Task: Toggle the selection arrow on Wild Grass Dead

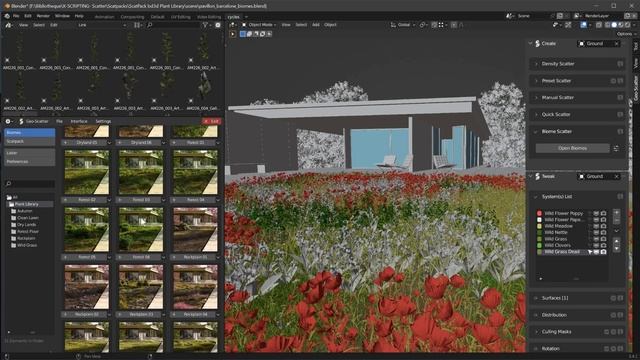Action: point(590,252)
